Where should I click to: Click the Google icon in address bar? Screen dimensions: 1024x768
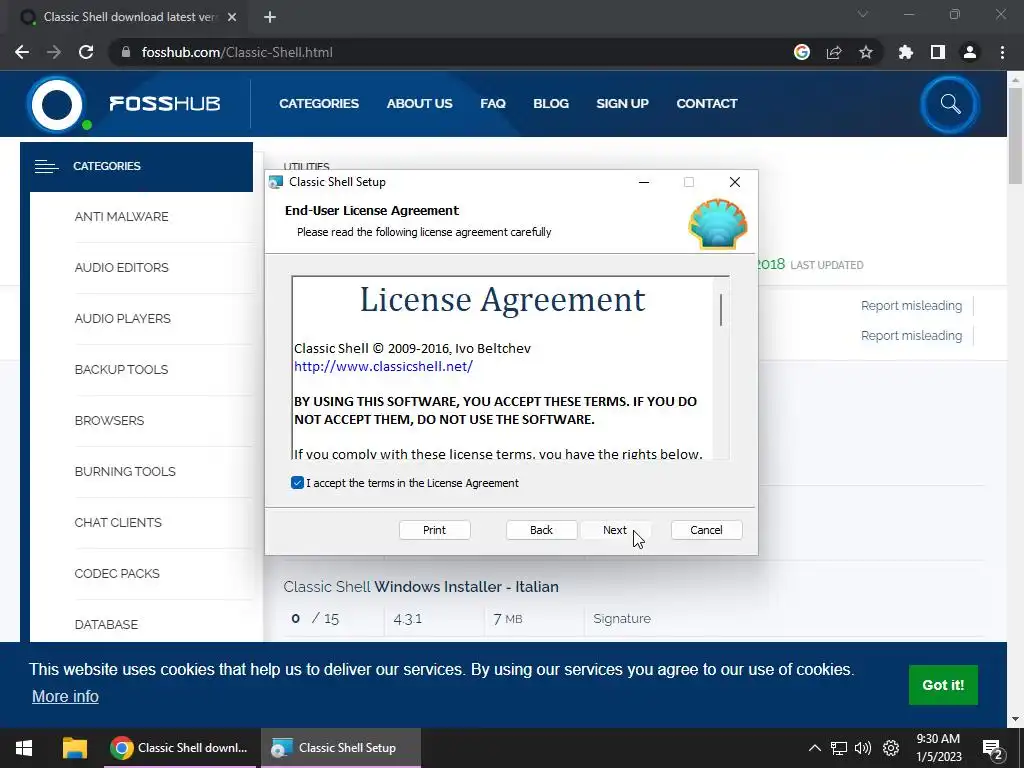click(802, 52)
